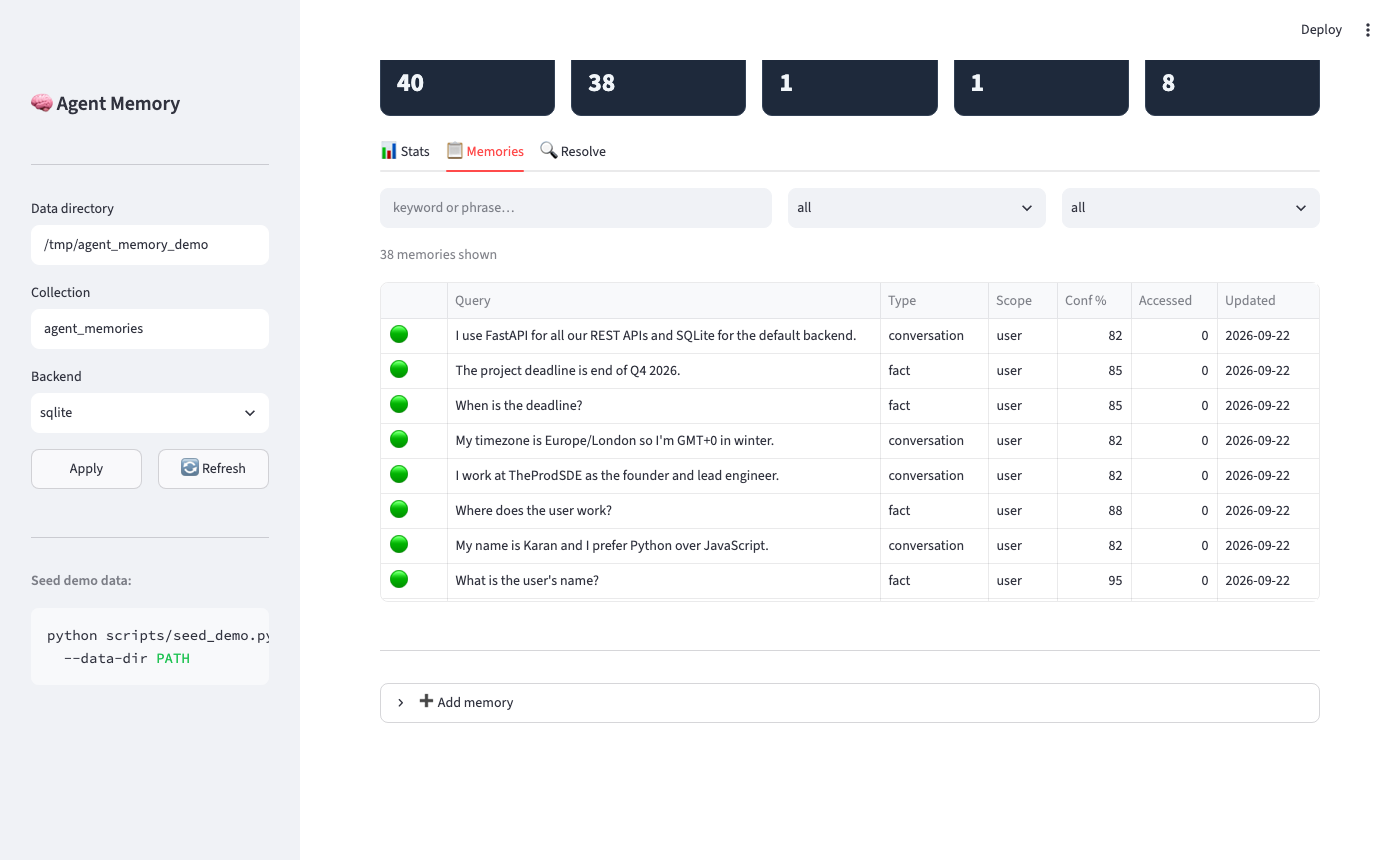Focus the keyword or phrase search field

click(576, 208)
